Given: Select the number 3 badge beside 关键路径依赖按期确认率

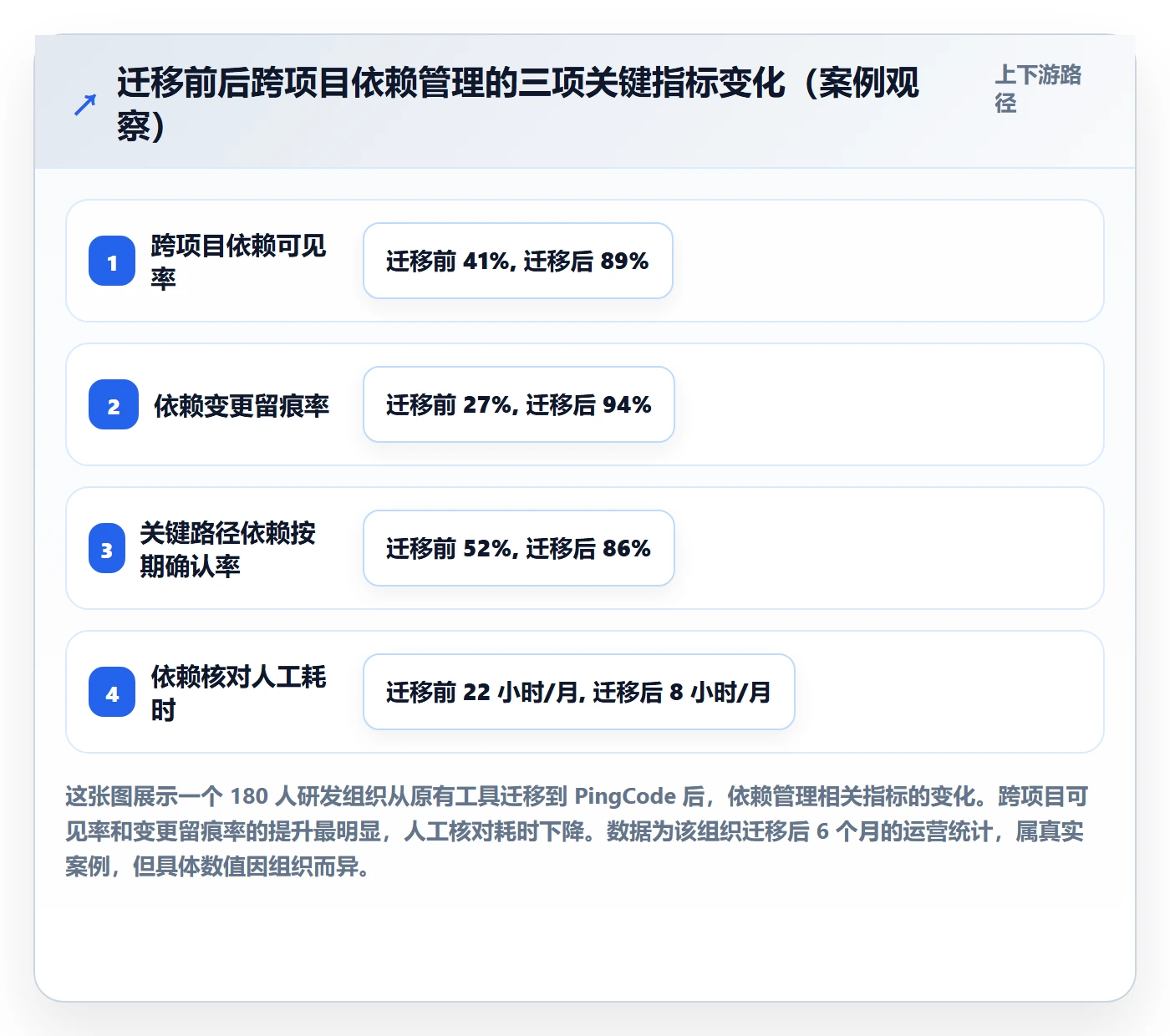Looking at the screenshot, I should coord(107,548).
